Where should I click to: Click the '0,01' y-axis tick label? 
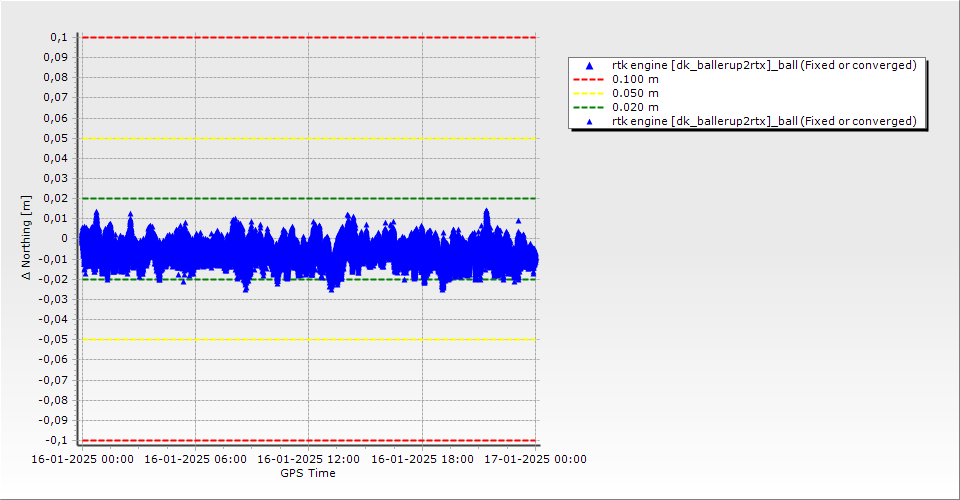pyautogui.click(x=56, y=218)
